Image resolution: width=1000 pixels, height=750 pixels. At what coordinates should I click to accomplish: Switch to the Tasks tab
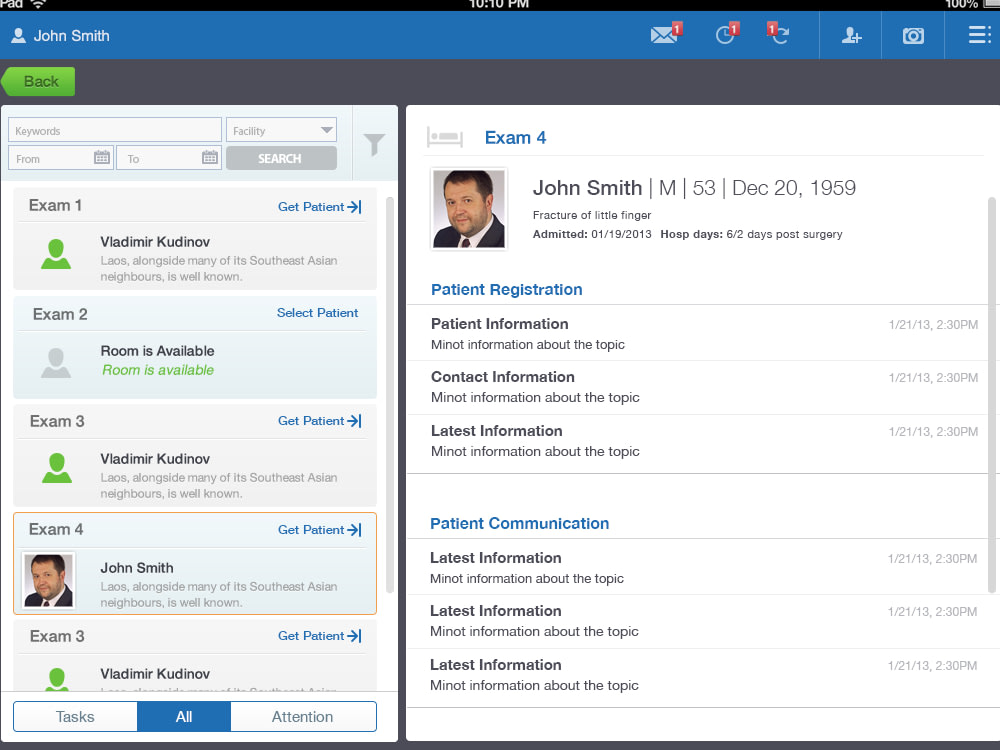(x=75, y=717)
